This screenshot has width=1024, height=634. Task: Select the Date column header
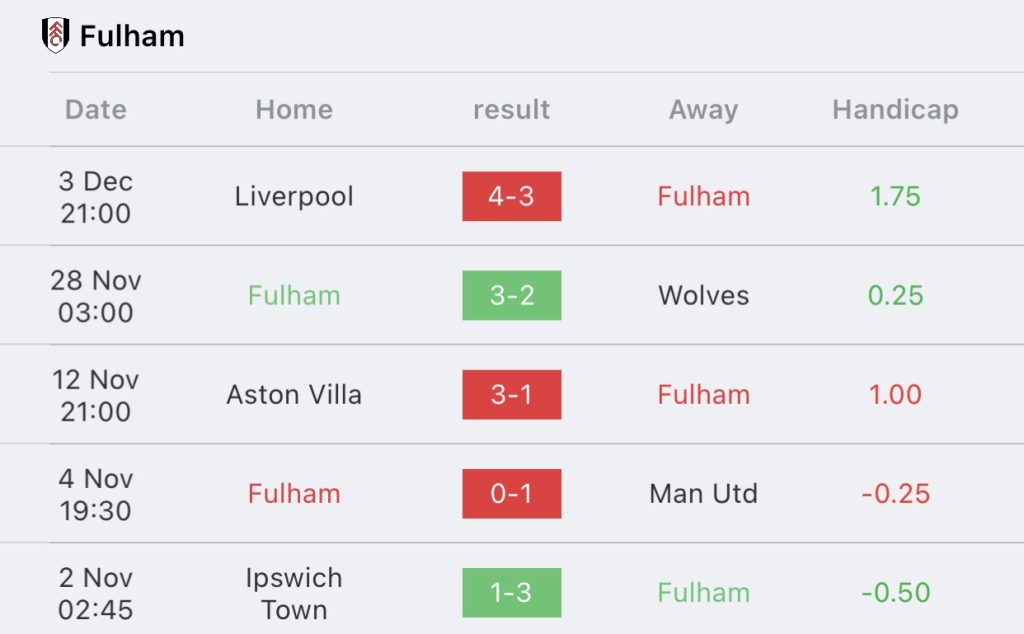tap(96, 110)
